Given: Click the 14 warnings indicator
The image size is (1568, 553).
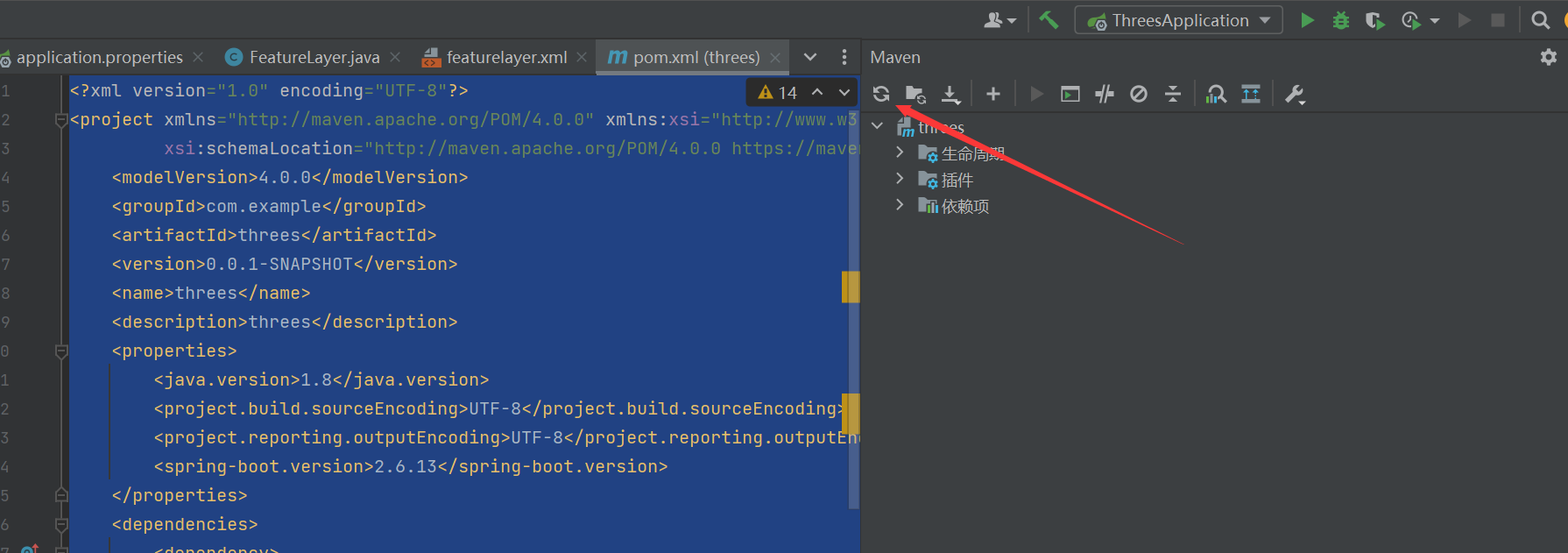Looking at the screenshot, I should click(778, 92).
